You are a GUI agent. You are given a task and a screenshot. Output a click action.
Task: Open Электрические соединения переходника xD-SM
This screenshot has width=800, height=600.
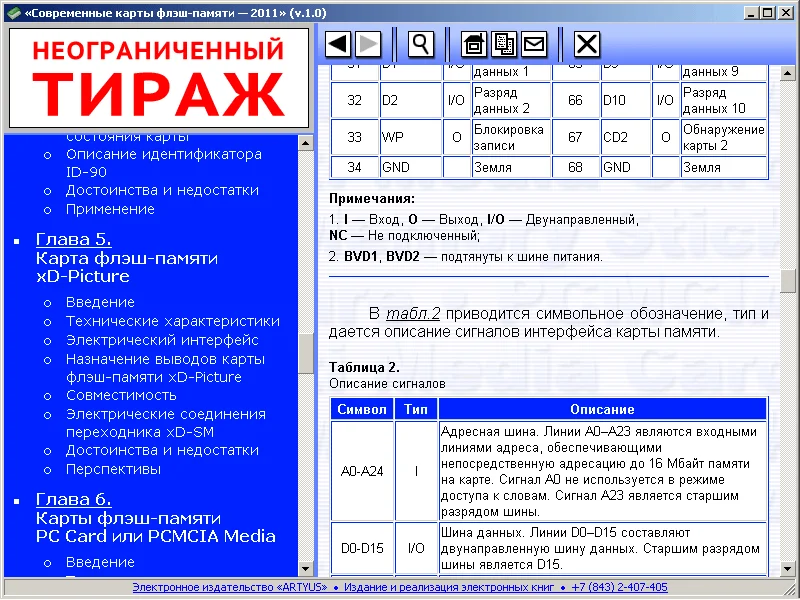(x=166, y=423)
